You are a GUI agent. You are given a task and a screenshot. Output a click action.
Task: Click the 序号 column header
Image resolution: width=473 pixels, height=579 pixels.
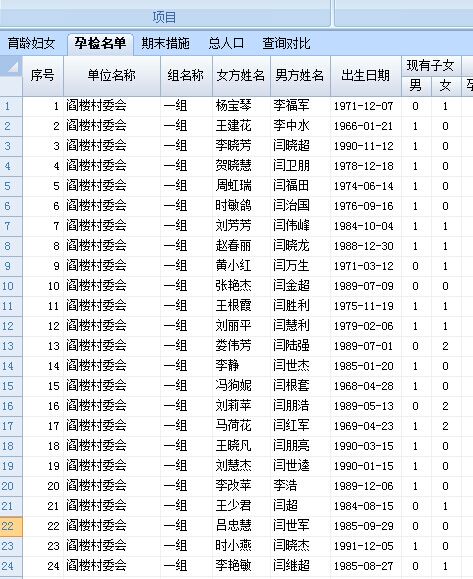[x=43, y=76]
